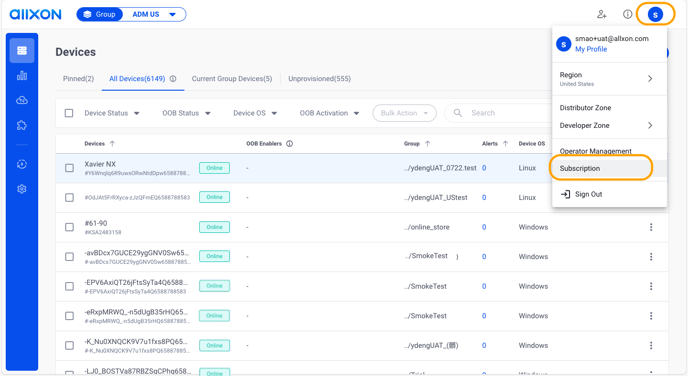This screenshot has width=688, height=376.
Task: Check the Xavier NX device checkbox
Action: [69, 168]
